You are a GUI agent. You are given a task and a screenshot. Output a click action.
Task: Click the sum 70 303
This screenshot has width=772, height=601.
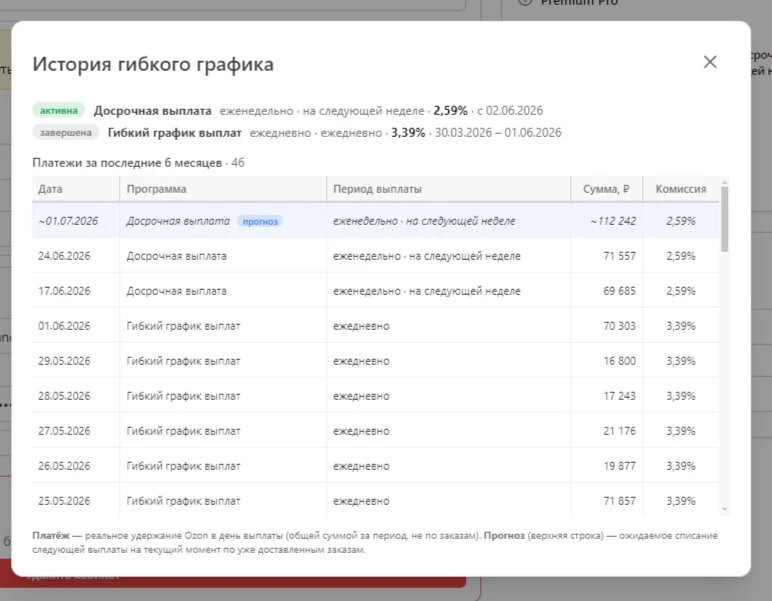619,326
